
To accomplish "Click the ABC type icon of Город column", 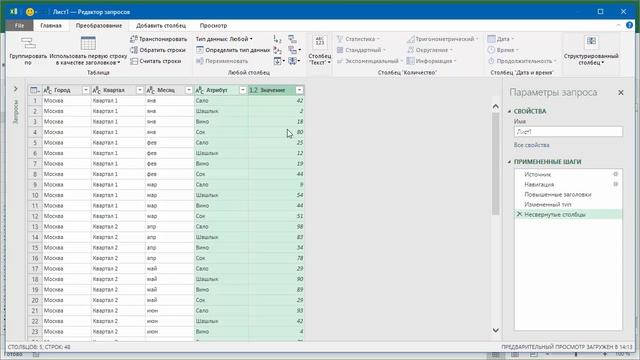I will pyautogui.click(x=48, y=90).
